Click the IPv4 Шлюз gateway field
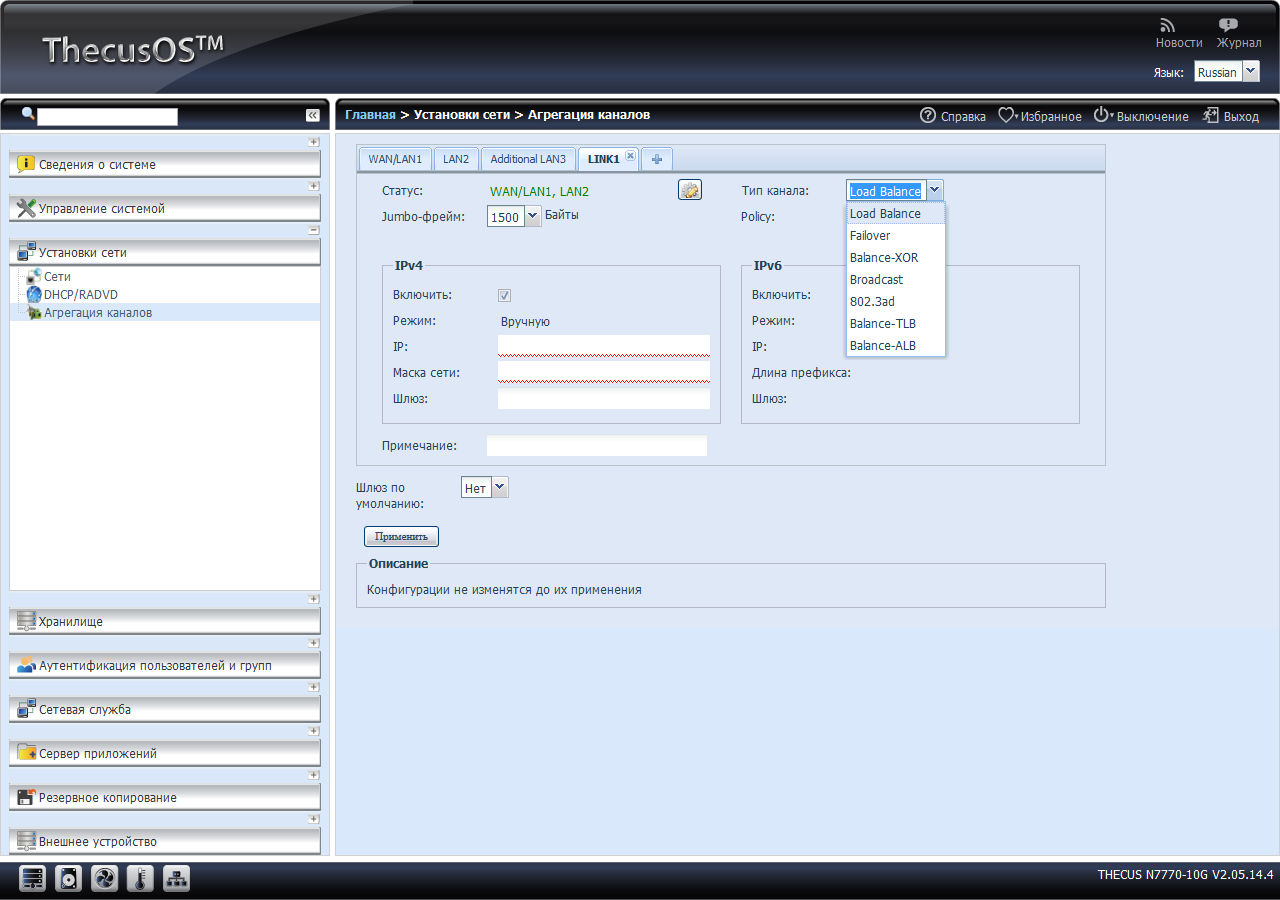 point(604,399)
